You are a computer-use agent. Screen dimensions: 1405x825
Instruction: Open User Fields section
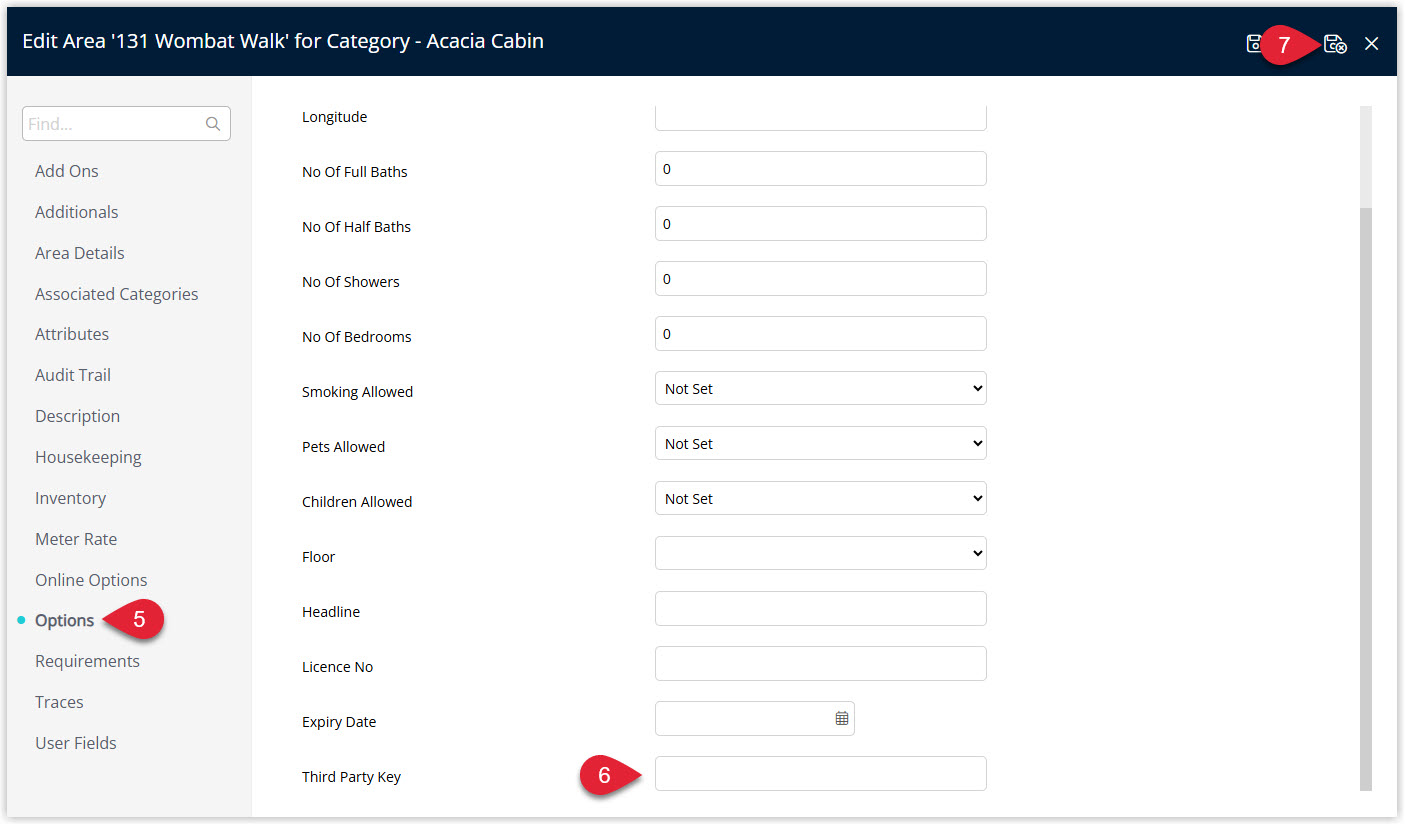[76, 743]
